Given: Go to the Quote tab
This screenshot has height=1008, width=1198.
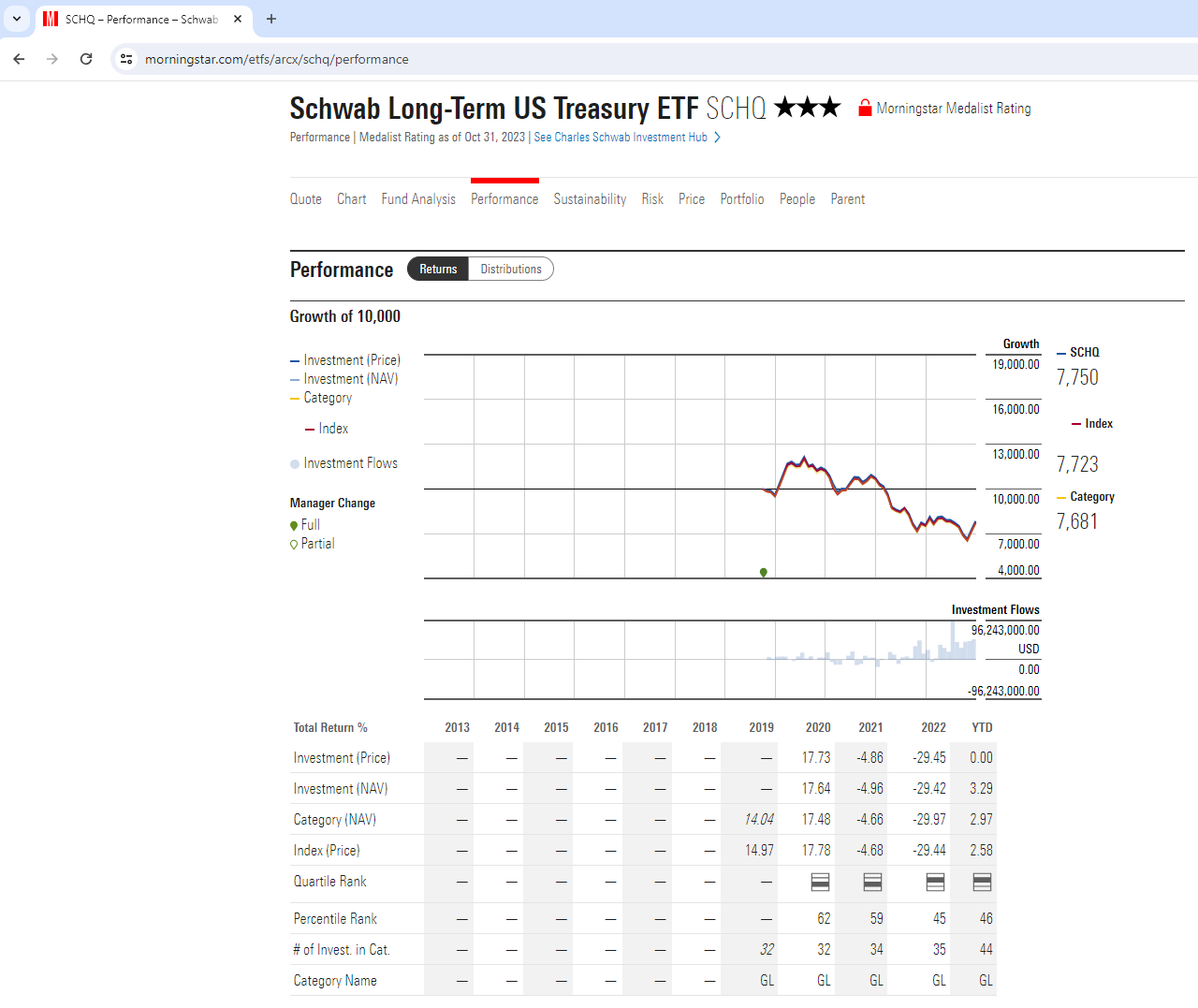Looking at the screenshot, I should point(306,199).
